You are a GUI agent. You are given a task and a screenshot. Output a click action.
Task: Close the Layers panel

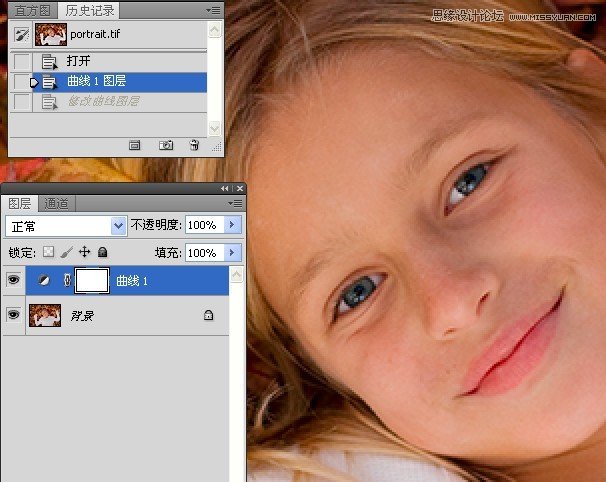pos(240,189)
